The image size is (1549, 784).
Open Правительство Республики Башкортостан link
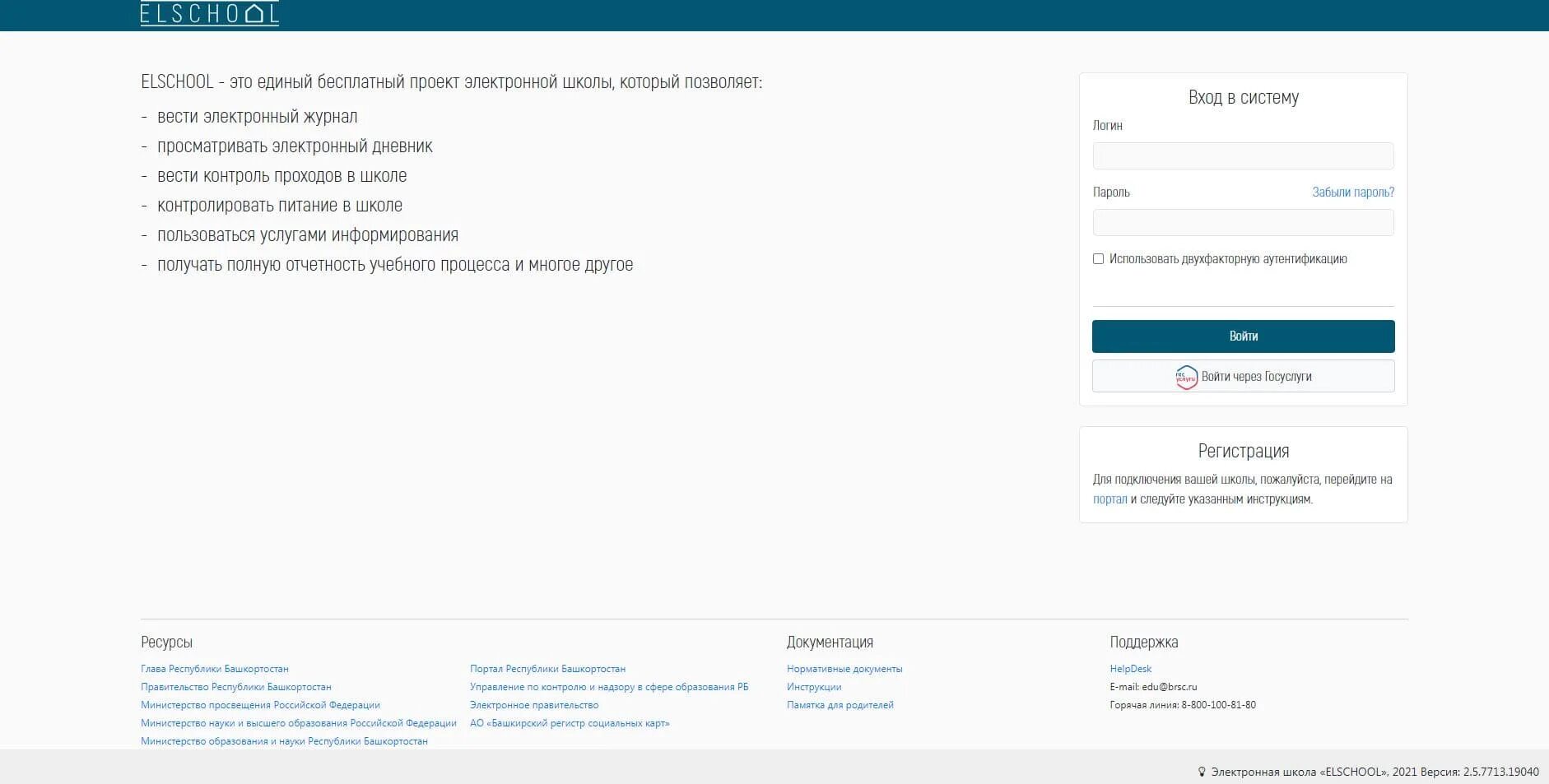pos(236,687)
